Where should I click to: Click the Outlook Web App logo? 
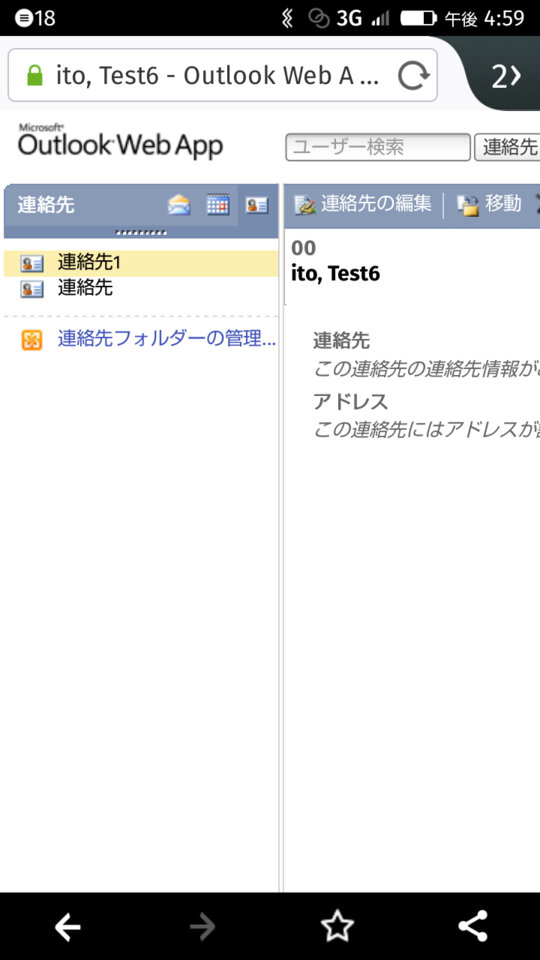tap(121, 141)
